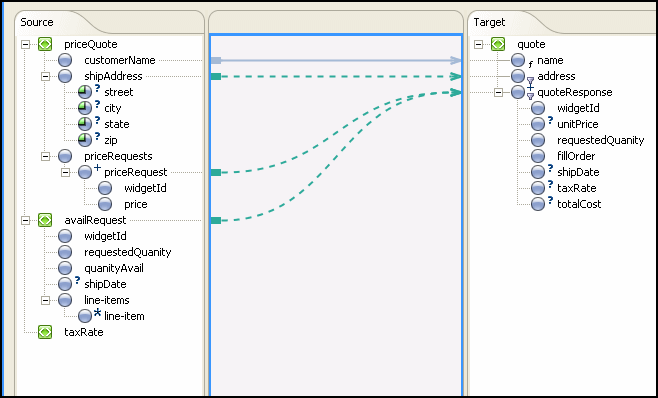
Task: Select widgetId under priceRequest
Action: (145, 189)
